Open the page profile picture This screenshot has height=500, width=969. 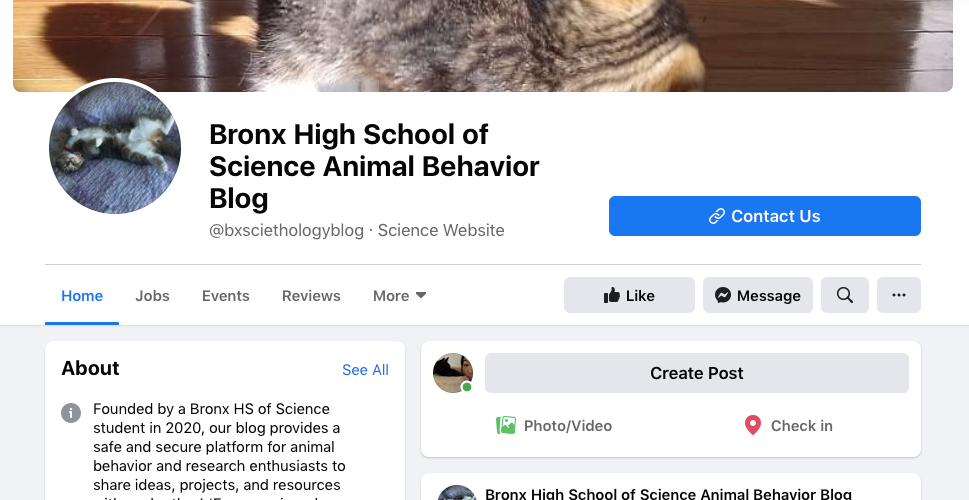[115, 149]
